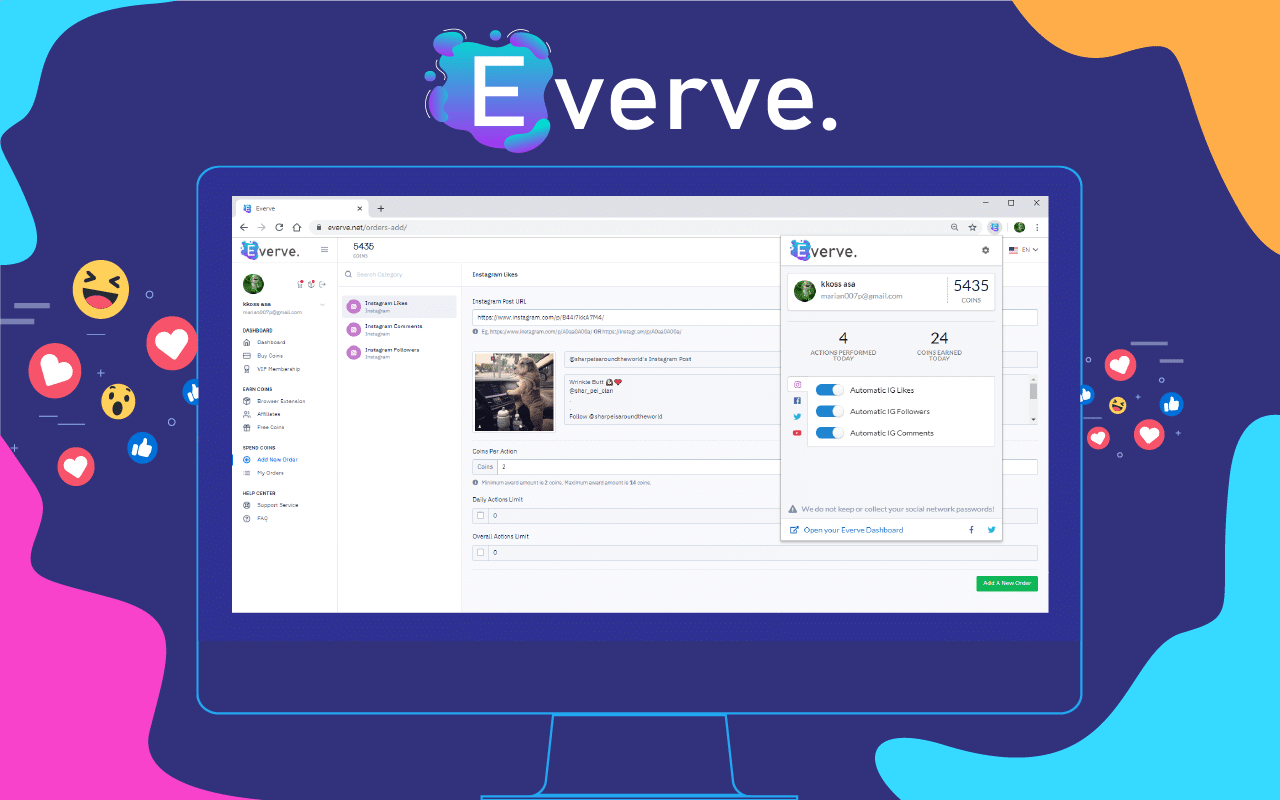Go forward with the browser forward arrow
The image size is (1280, 800).
point(261,227)
